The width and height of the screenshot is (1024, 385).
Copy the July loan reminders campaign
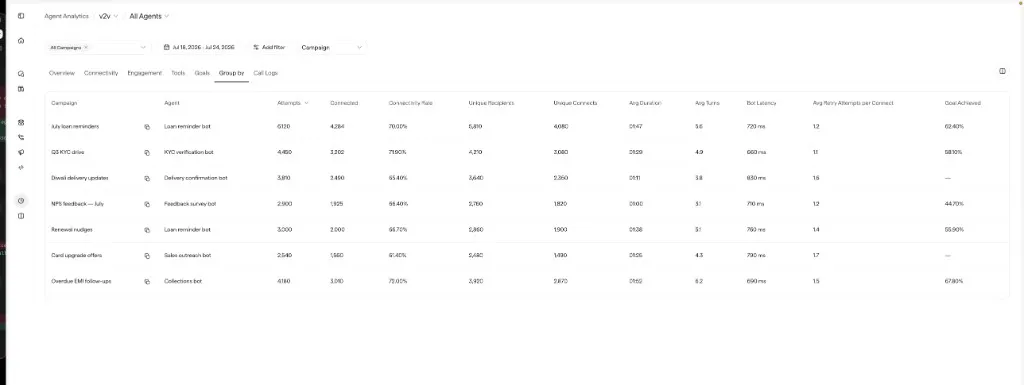pos(147,127)
